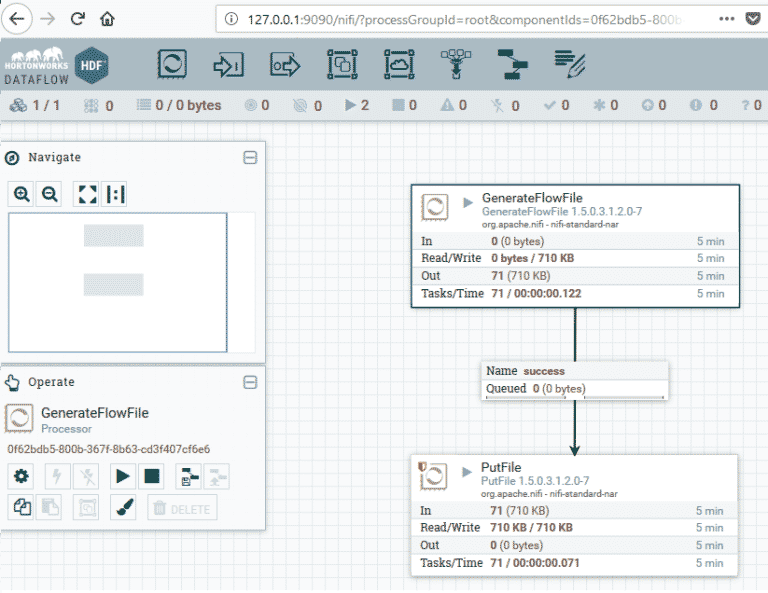This screenshot has width=768, height=593.
Task: Select the Output Port toolbar icon
Action: [x=285, y=65]
